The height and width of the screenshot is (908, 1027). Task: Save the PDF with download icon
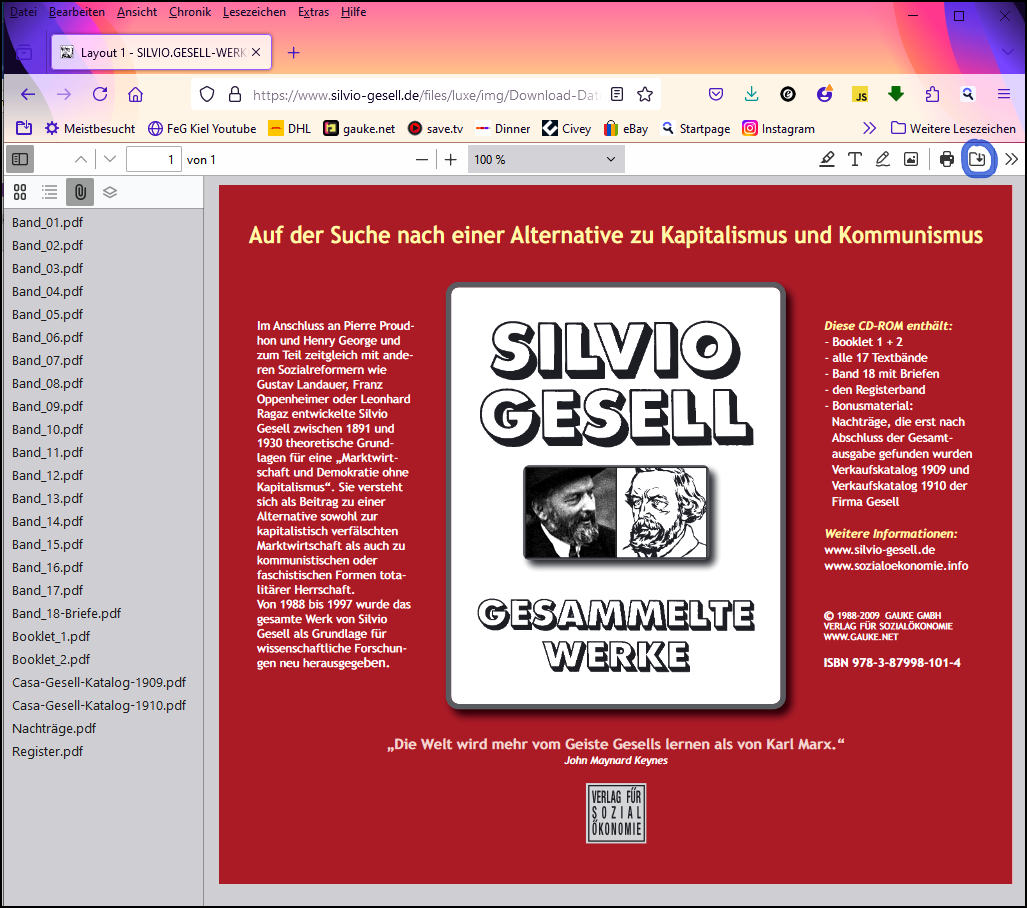pos(977,159)
